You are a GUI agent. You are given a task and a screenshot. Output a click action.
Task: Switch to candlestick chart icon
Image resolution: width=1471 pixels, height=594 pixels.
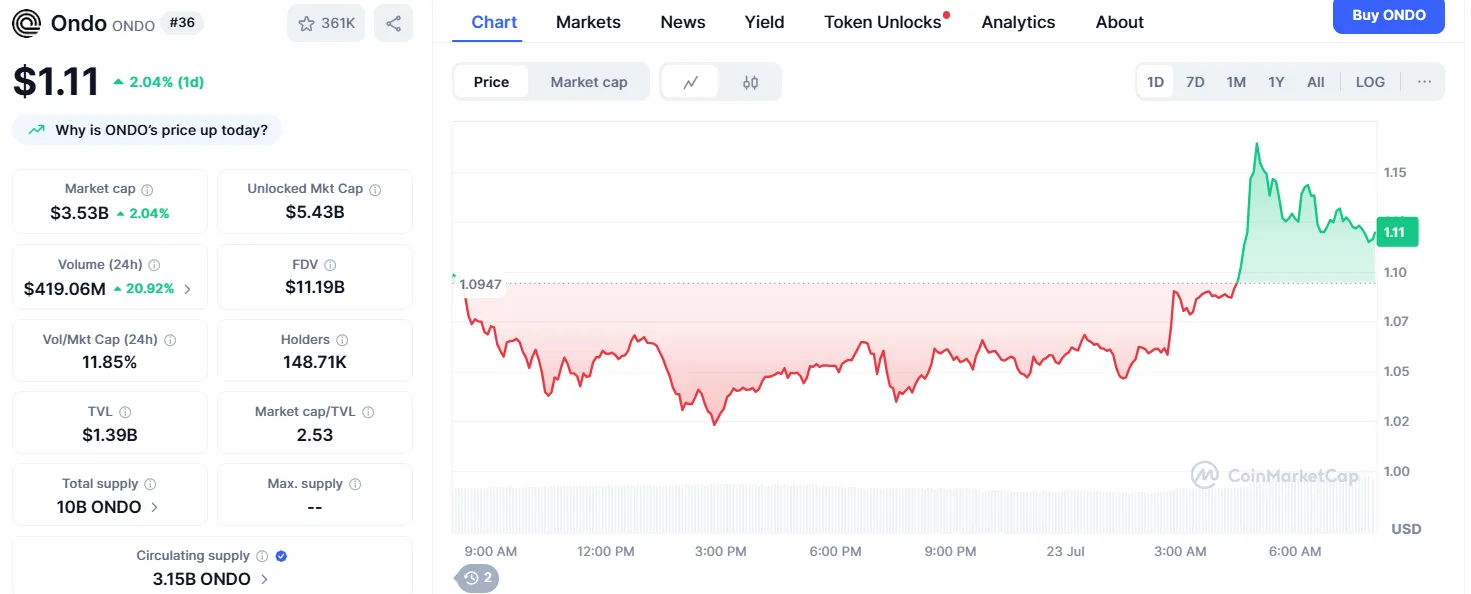(x=750, y=82)
